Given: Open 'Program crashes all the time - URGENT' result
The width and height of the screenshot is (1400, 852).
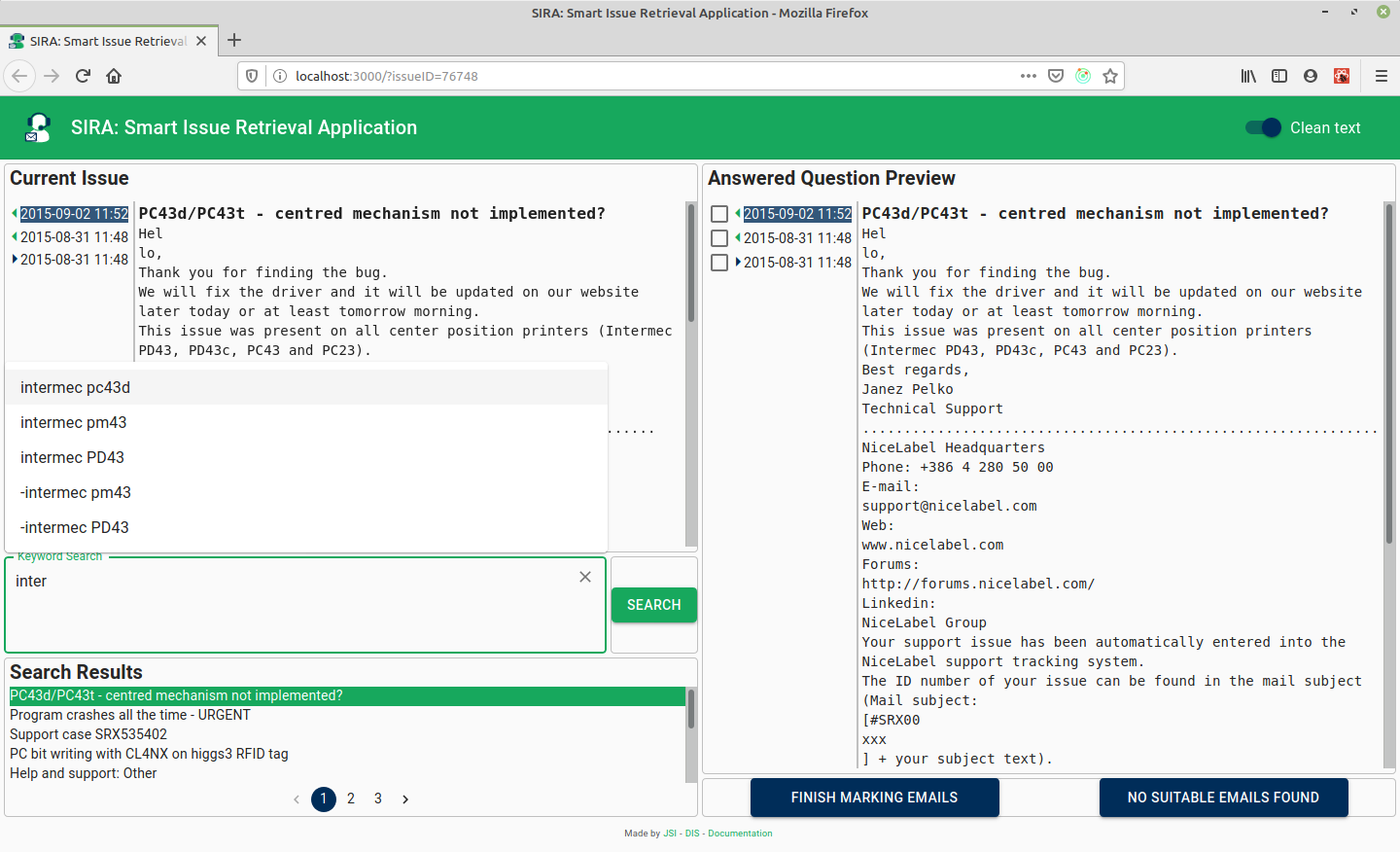Looking at the screenshot, I should coord(130,715).
